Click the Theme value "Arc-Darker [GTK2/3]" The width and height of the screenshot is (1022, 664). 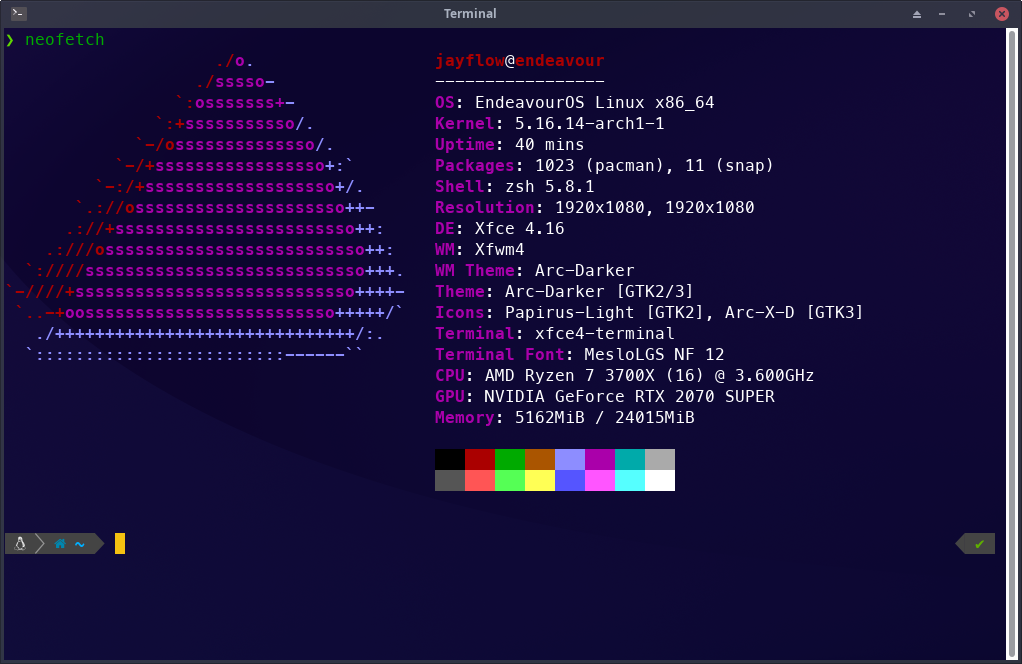point(599,291)
